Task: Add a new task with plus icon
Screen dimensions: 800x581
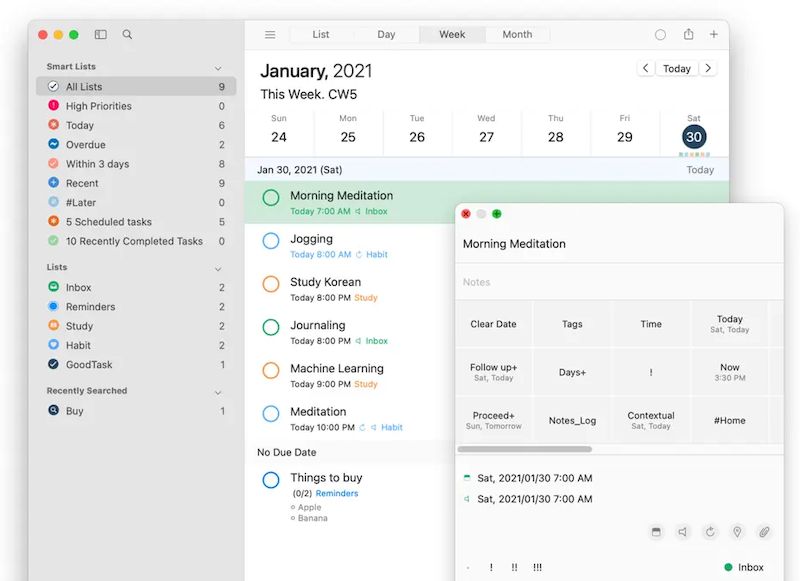Action: click(x=713, y=34)
